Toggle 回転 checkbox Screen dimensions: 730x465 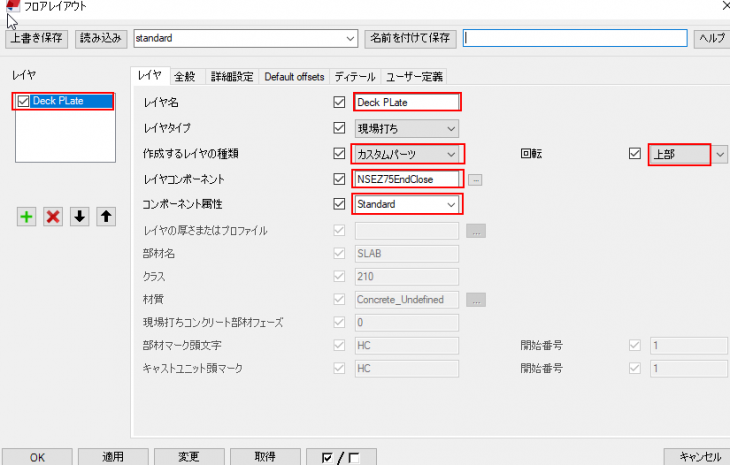coord(635,153)
